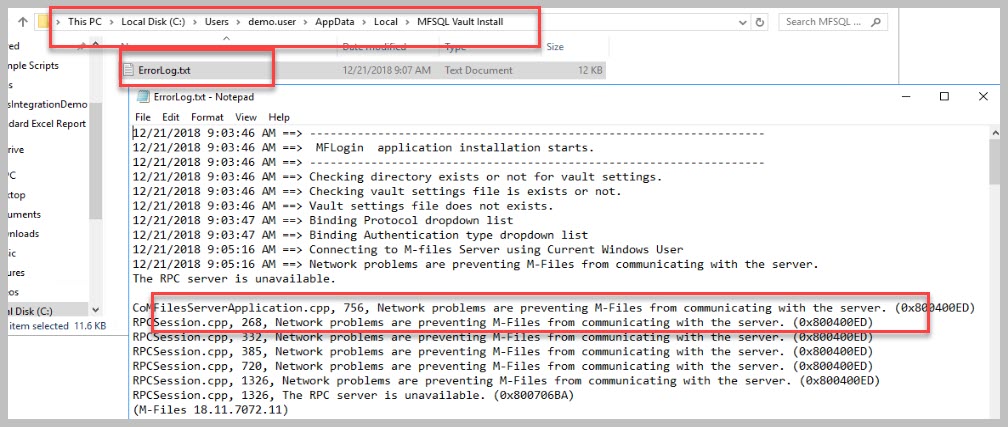Click the search magnifier icon

tap(875, 22)
